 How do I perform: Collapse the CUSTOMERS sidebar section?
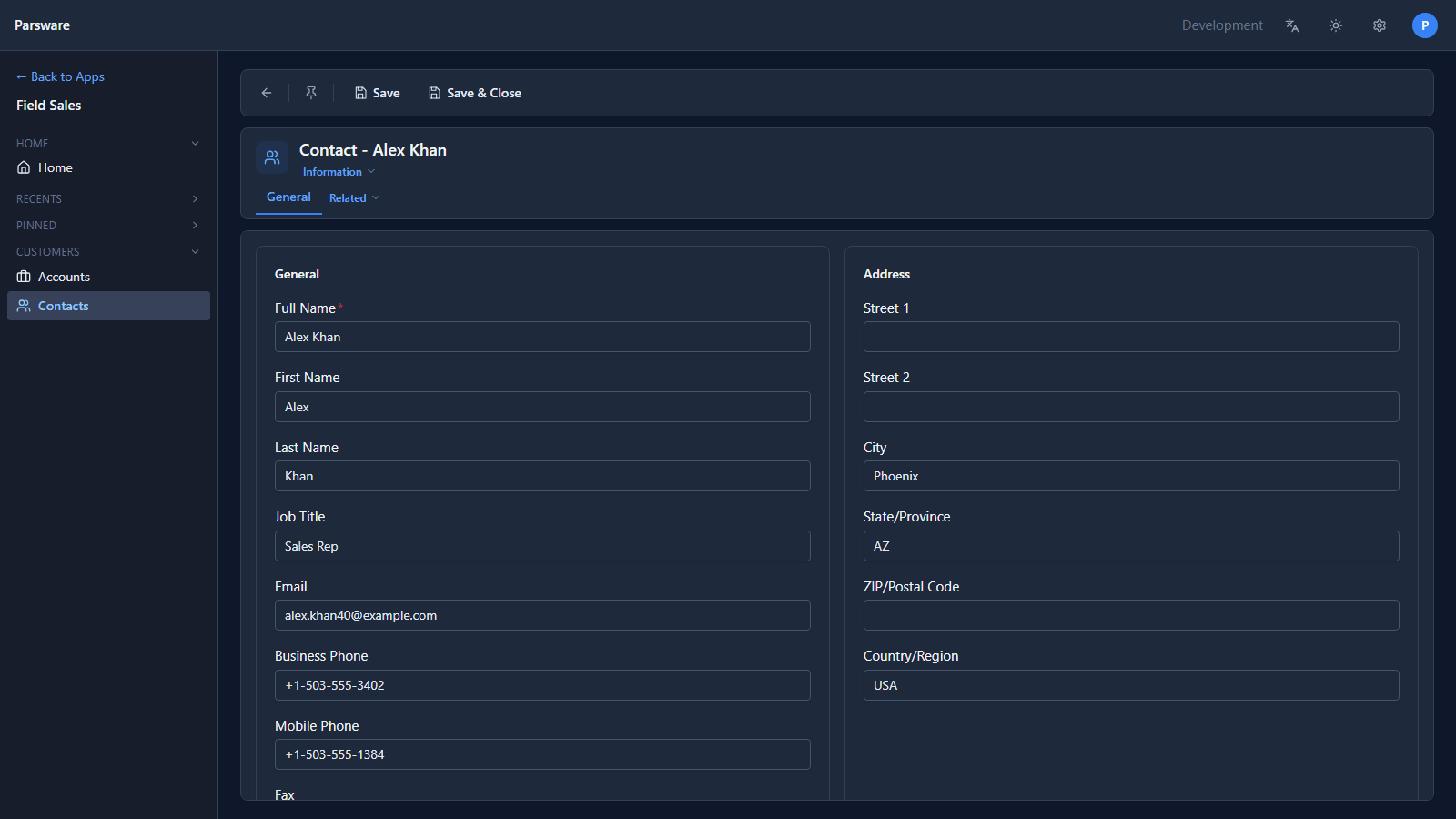point(108,252)
